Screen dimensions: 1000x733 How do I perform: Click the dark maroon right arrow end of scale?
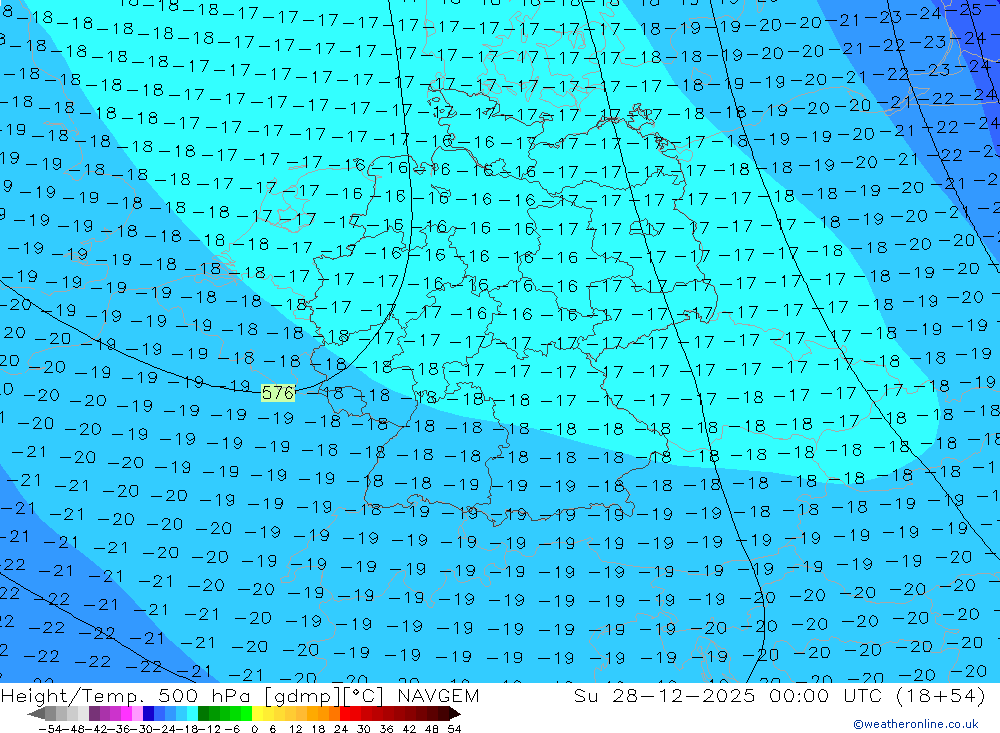tap(455, 714)
